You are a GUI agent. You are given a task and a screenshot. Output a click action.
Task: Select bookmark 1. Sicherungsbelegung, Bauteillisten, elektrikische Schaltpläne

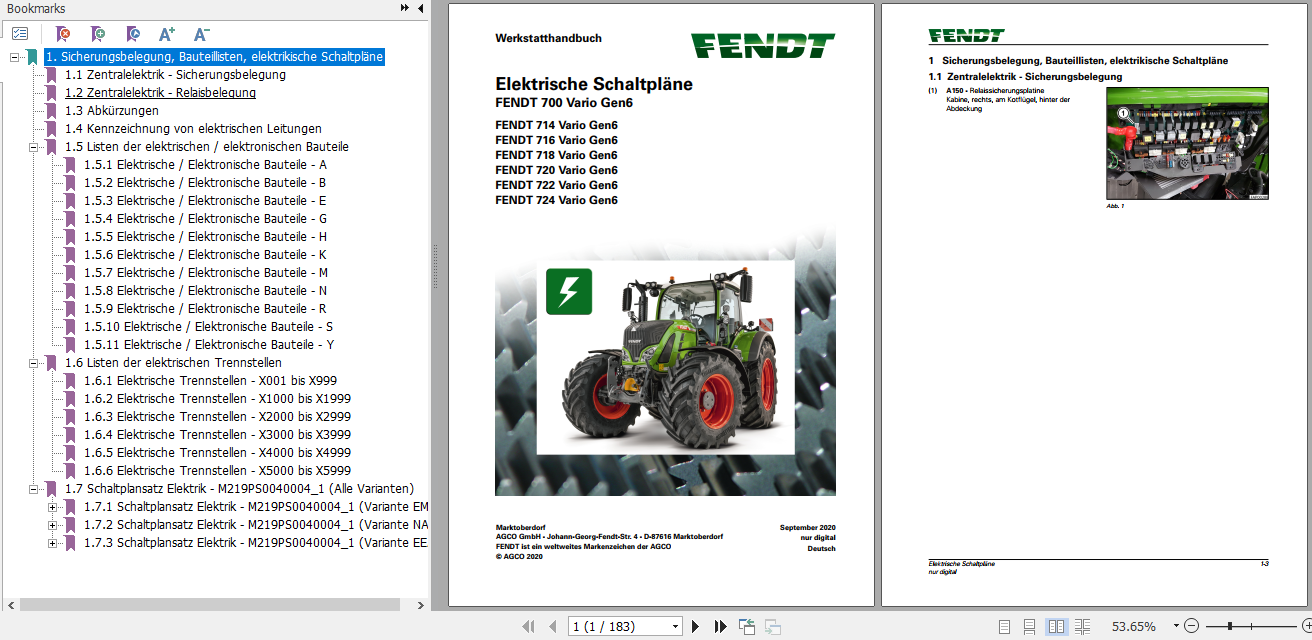coord(214,57)
